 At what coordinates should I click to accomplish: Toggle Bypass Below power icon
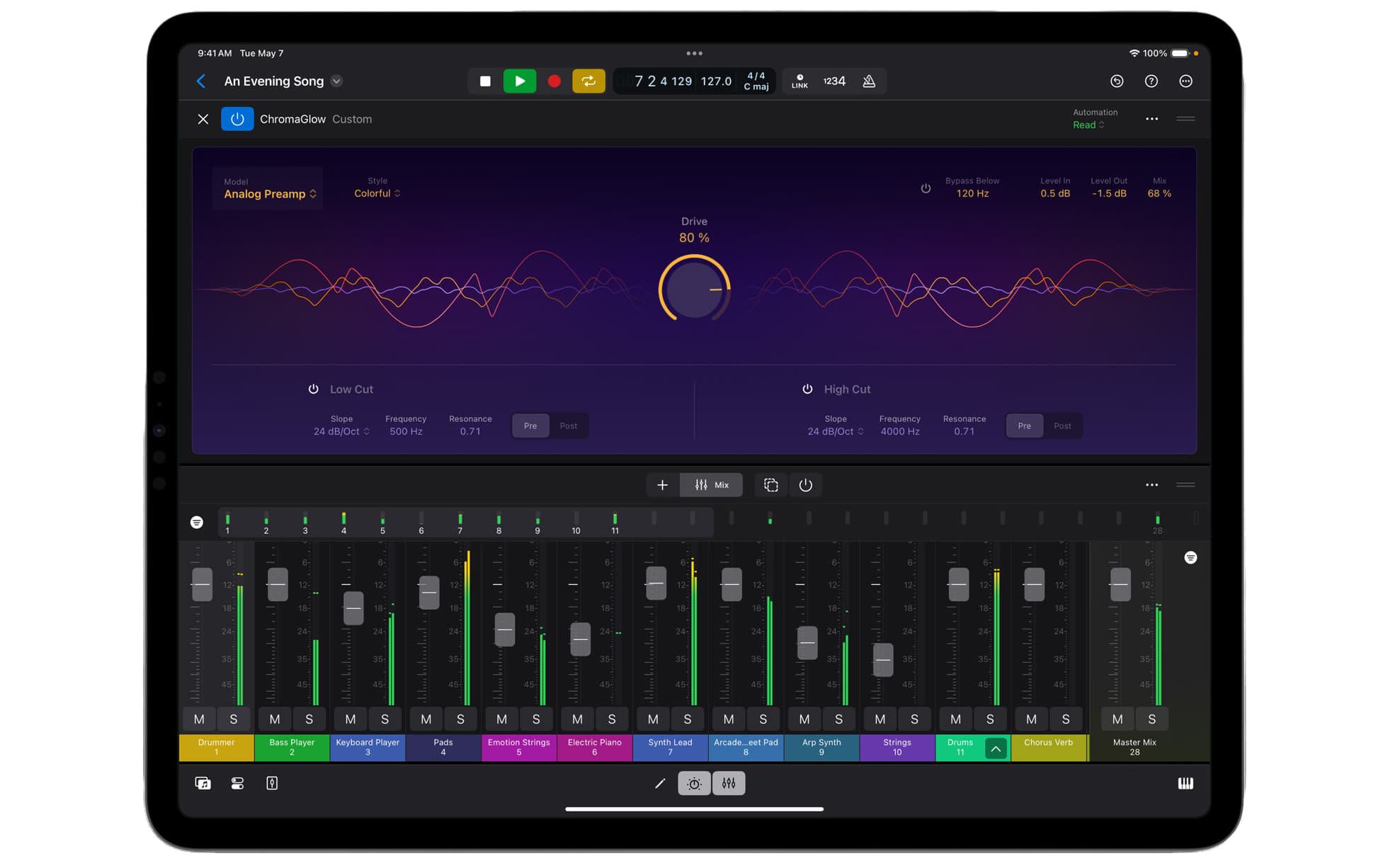tap(926, 188)
